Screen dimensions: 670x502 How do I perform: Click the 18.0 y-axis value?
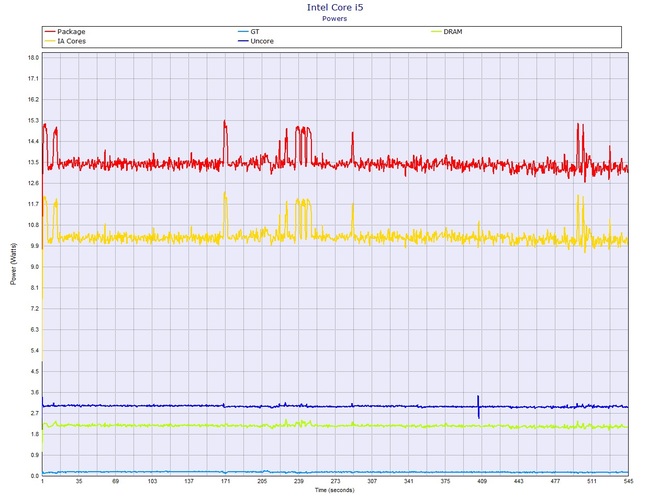click(x=33, y=58)
